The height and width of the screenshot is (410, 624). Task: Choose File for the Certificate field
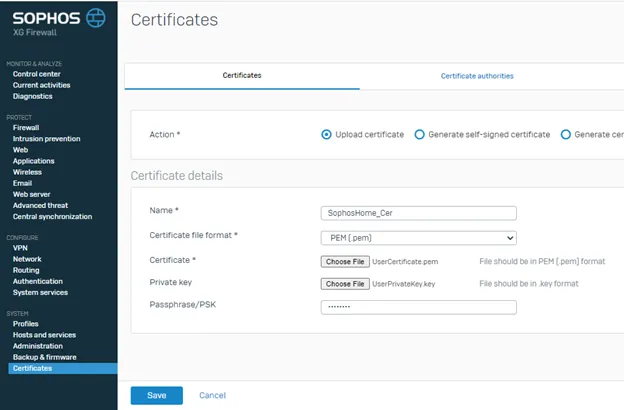(x=345, y=261)
